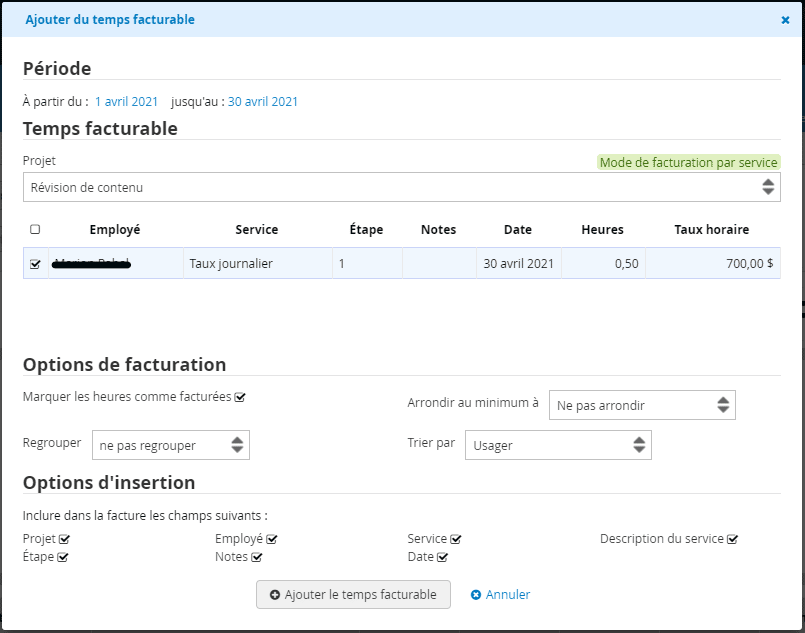Viewport: 805px width, 633px height.
Task: Toggle the select-all checkbox in table header
Action: click(36, 230)
